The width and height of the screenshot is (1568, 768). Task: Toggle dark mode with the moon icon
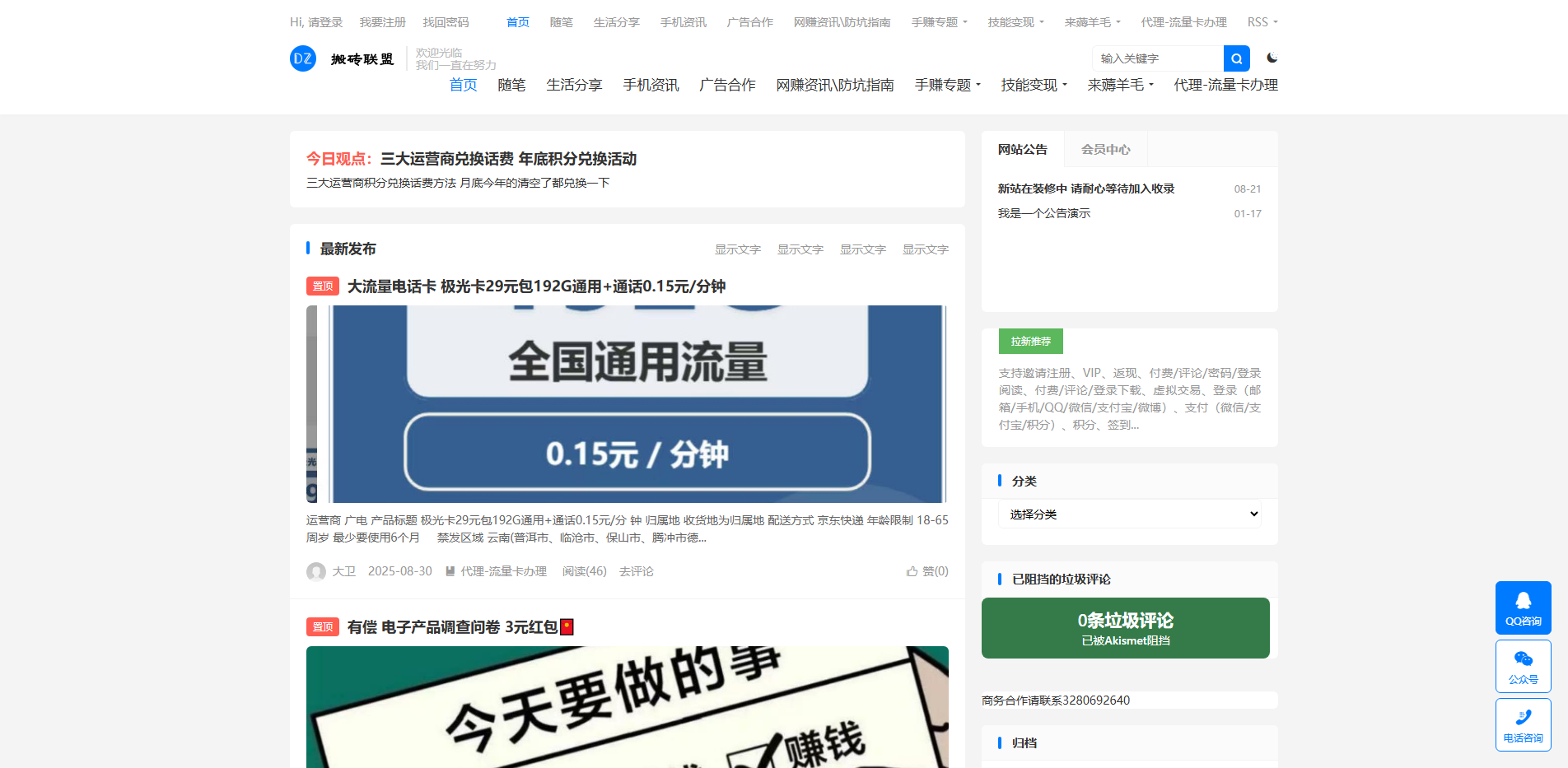[1273, 58]
